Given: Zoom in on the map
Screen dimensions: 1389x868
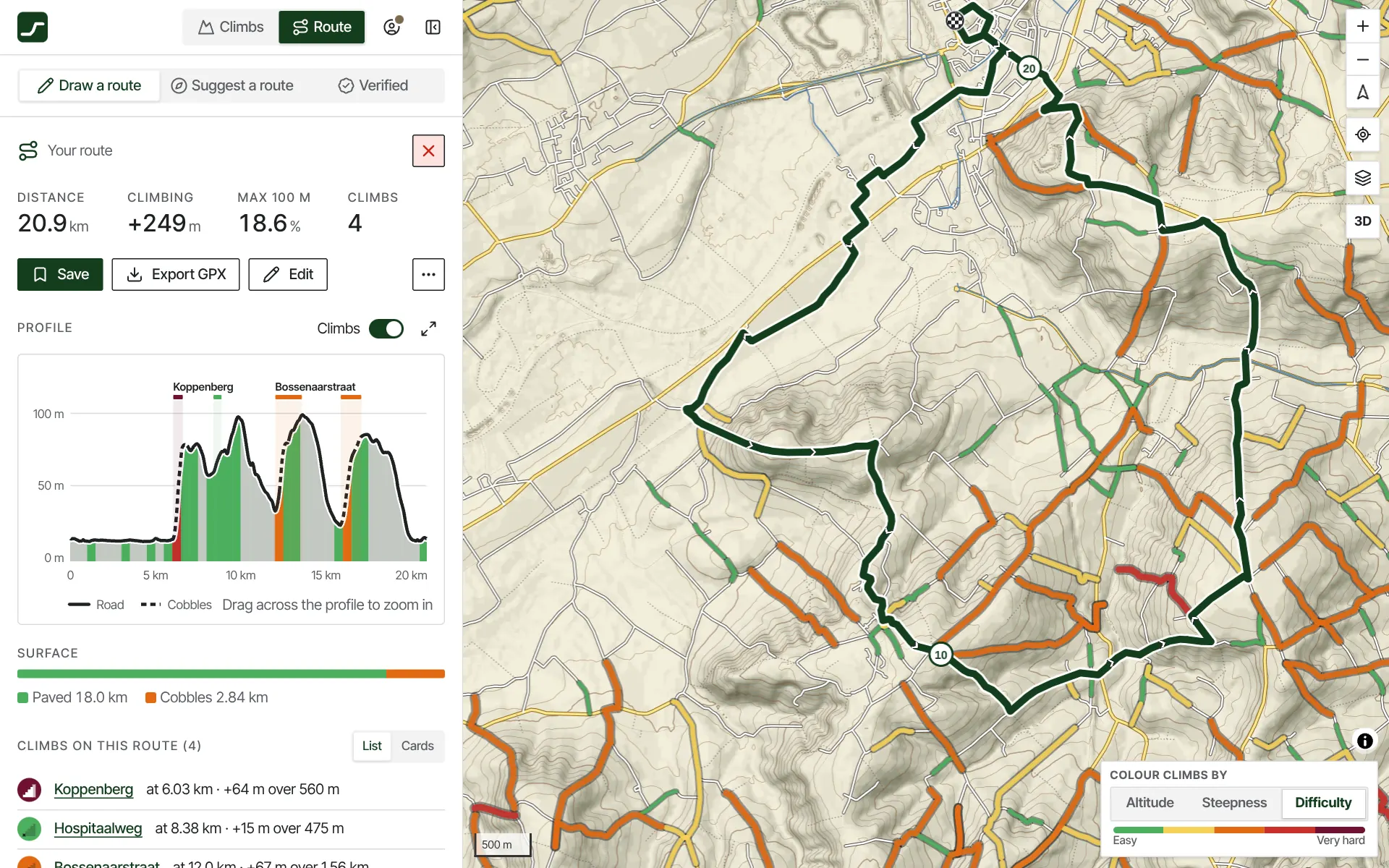Looking at the screenshot, I should click(x=1362, y=27).
